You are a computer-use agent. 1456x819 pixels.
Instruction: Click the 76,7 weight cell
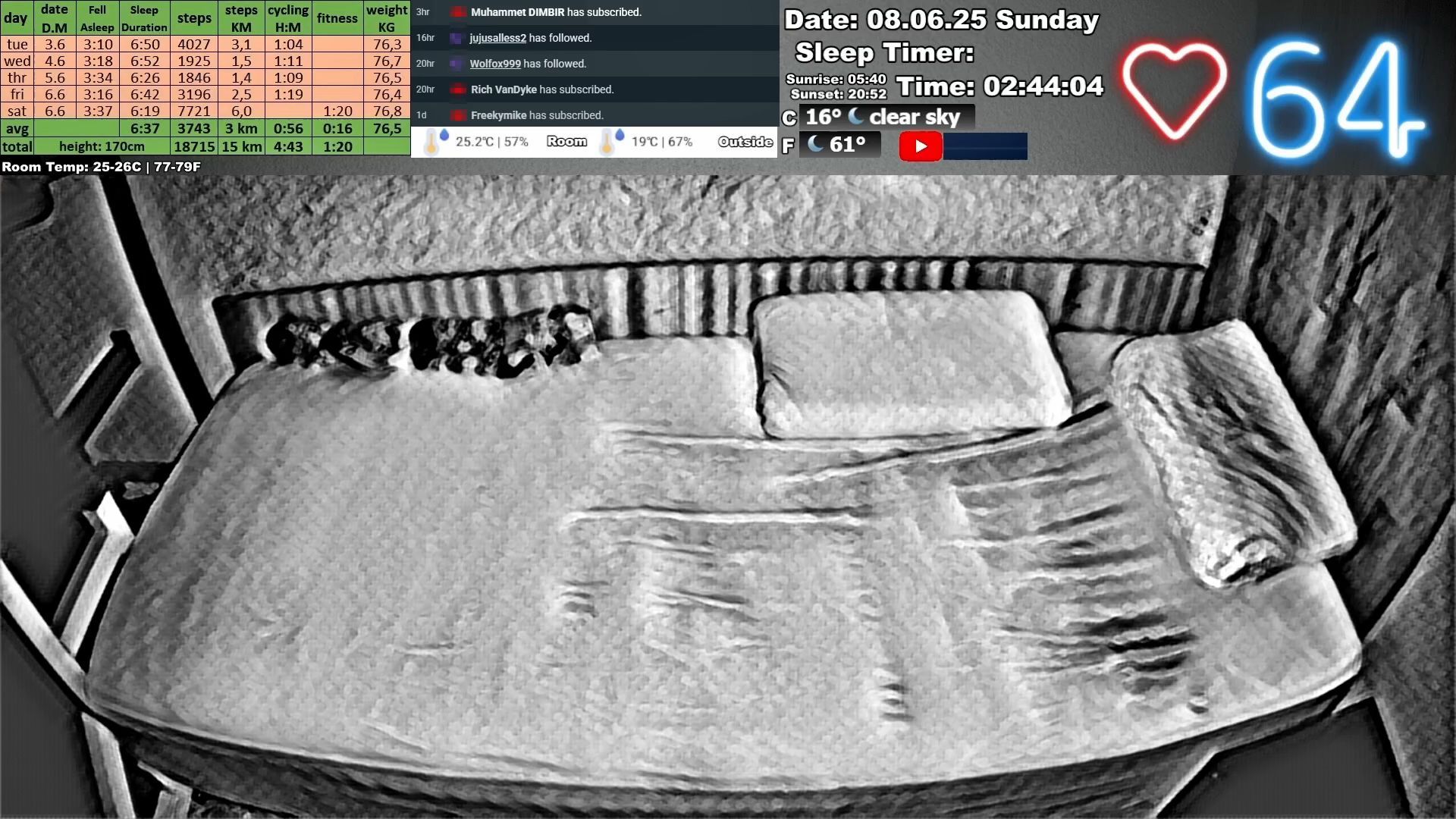[x=387, y=61]
